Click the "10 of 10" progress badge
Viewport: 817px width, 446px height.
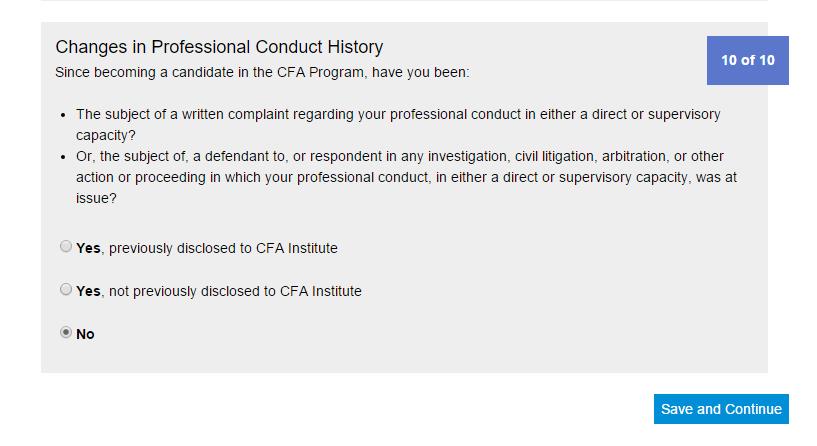pos(747,60)
